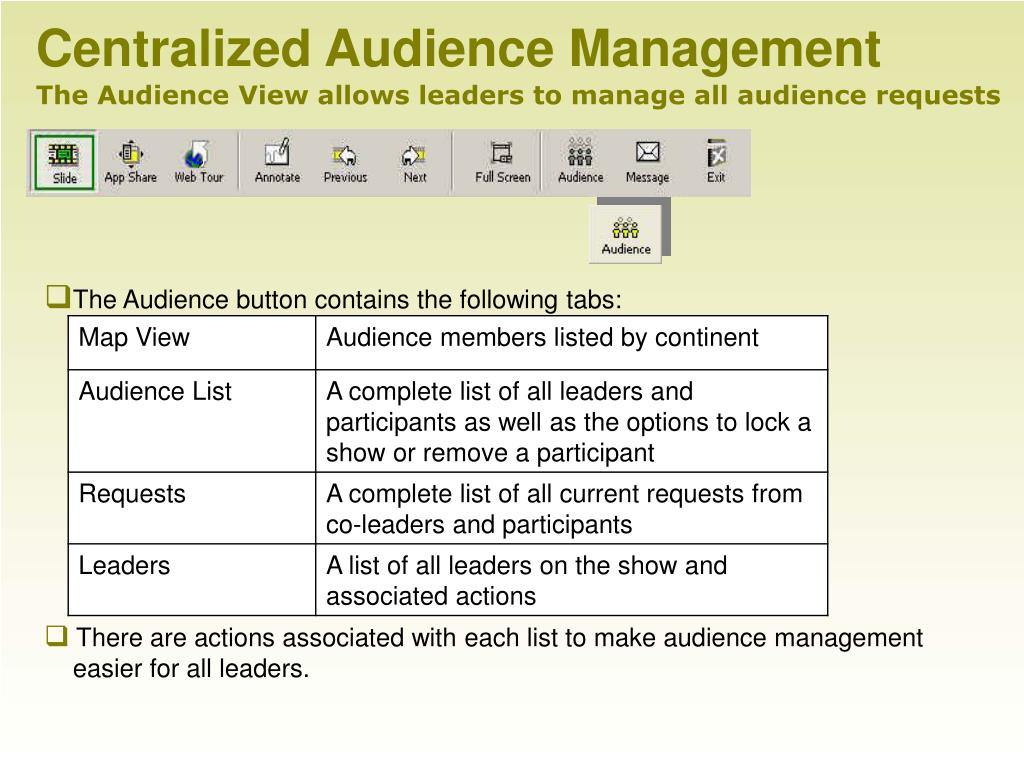
Task: Switch to Full Screen mode
Action: click(x=503, y=163)
